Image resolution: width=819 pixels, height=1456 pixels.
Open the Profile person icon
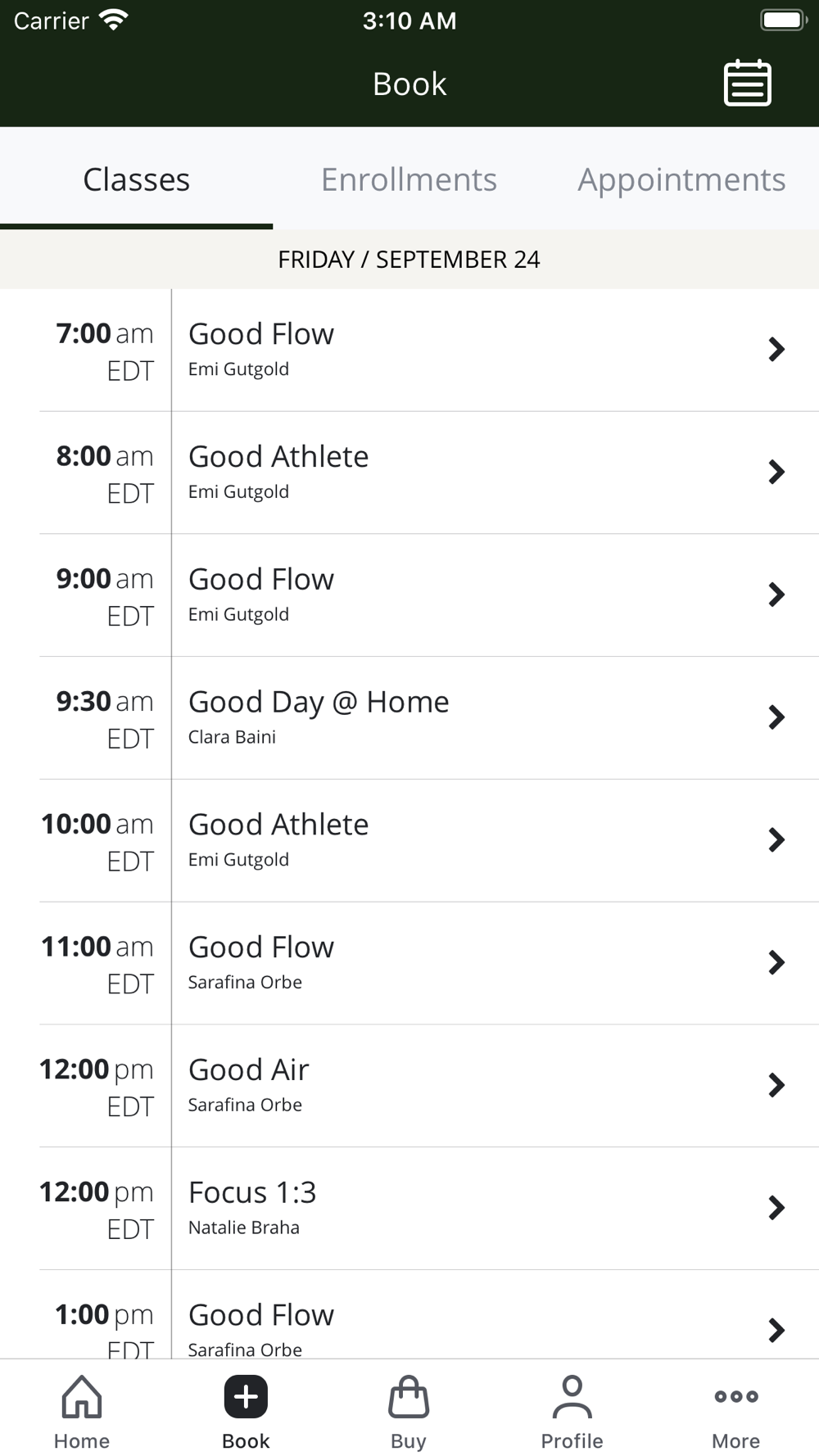(x=572, y=1397)
